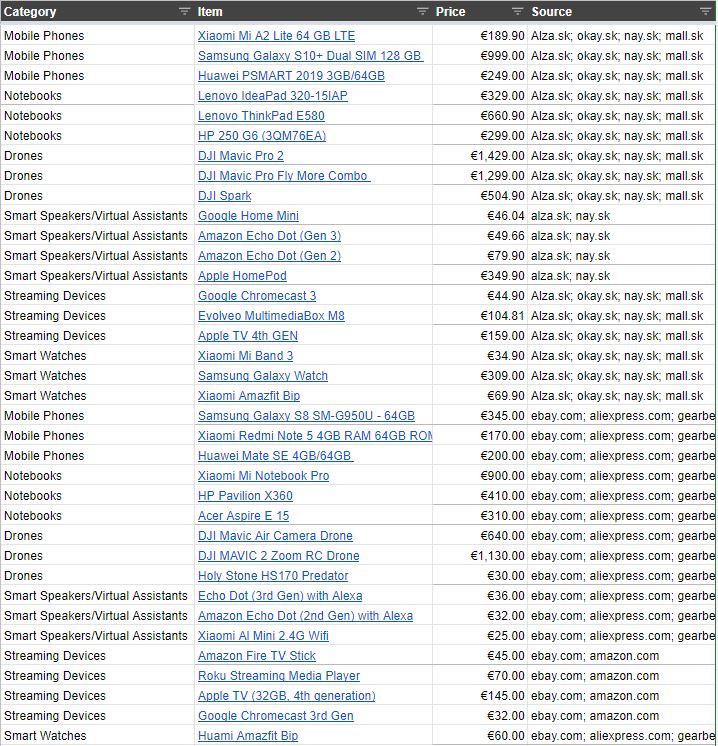Open Amazon Echo Dot (Gen 2) link
This screenshot has height=746, width=718.
click(269, 255)
